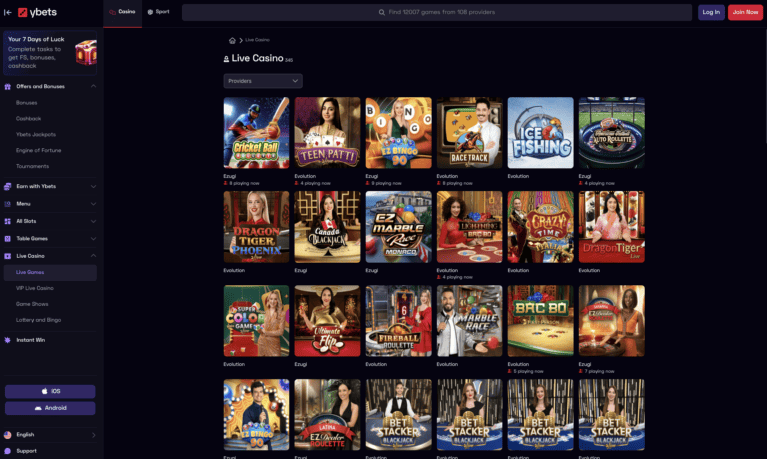Image resolution: width=767 pixels, height=459 pixels.
Task: Collapse the Offers and Bonuses section
Action: point(93,86)
